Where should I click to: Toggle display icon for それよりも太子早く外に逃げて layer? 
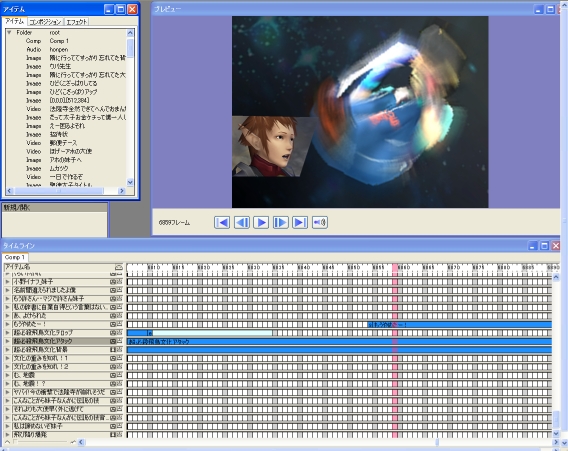pos(113,409)
